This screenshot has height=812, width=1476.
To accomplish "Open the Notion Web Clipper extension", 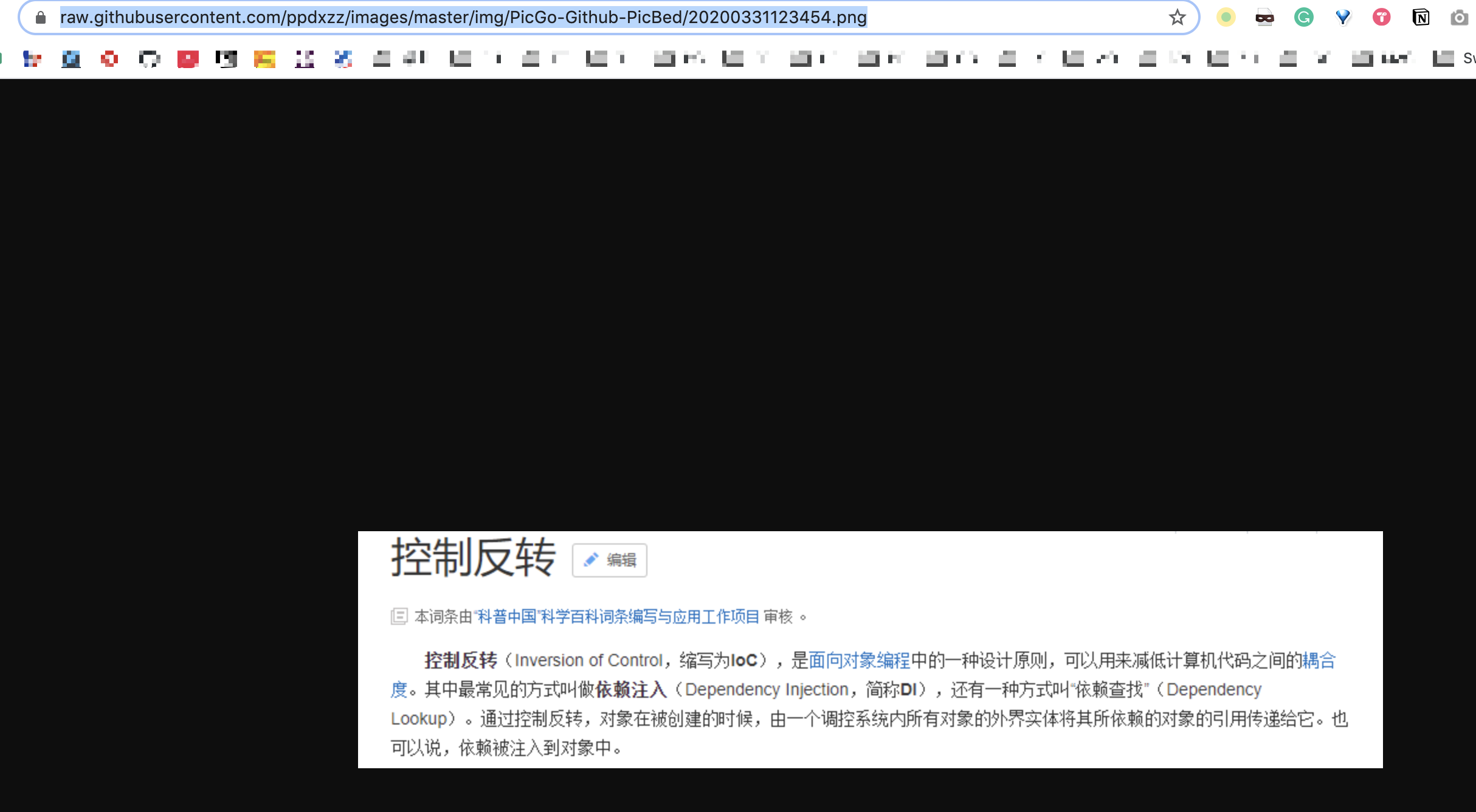I will 1421,18.
